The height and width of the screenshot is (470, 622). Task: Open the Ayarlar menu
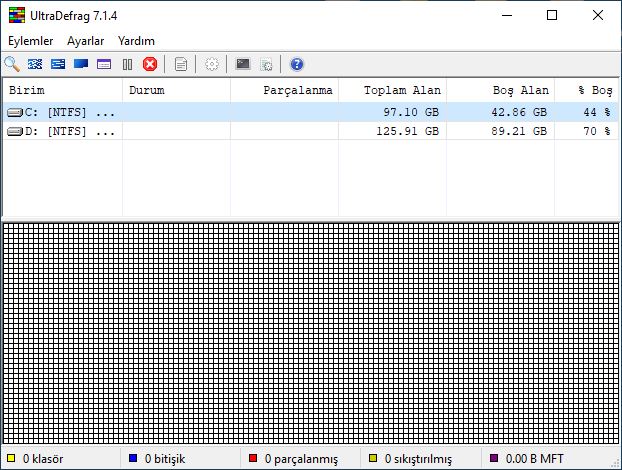click(x=85, y=41)
